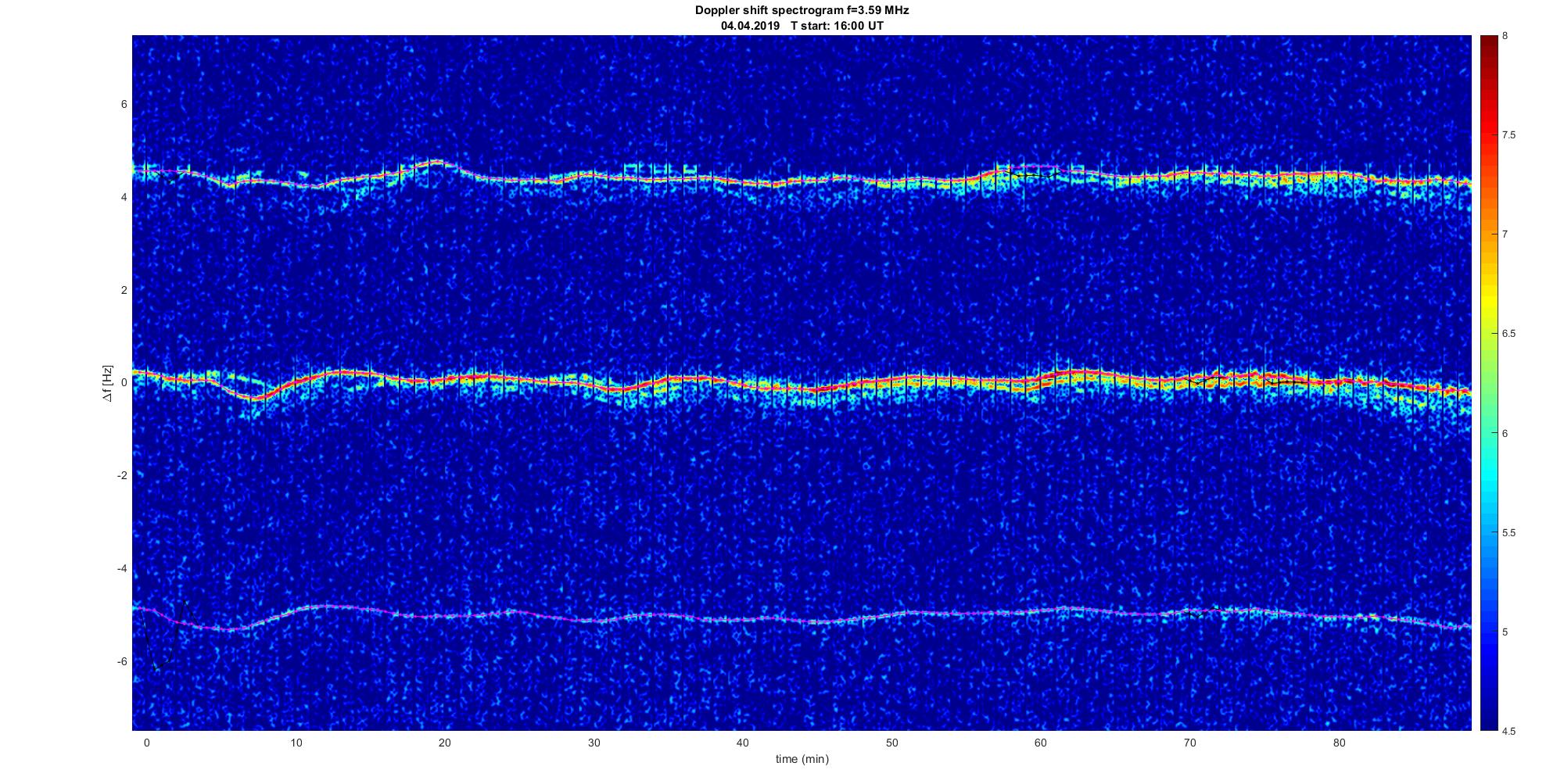Click the upper signal trace at 20 minutes

(444, 164)
